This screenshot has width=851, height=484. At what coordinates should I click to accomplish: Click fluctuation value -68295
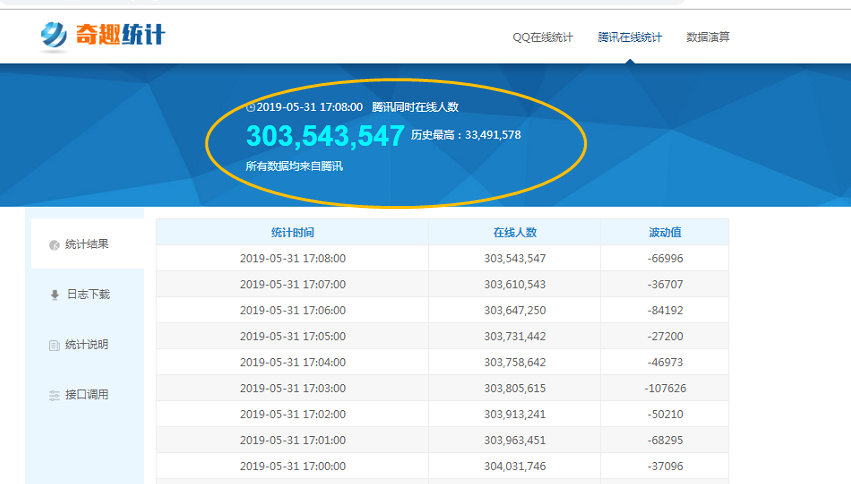coord(665,441)
